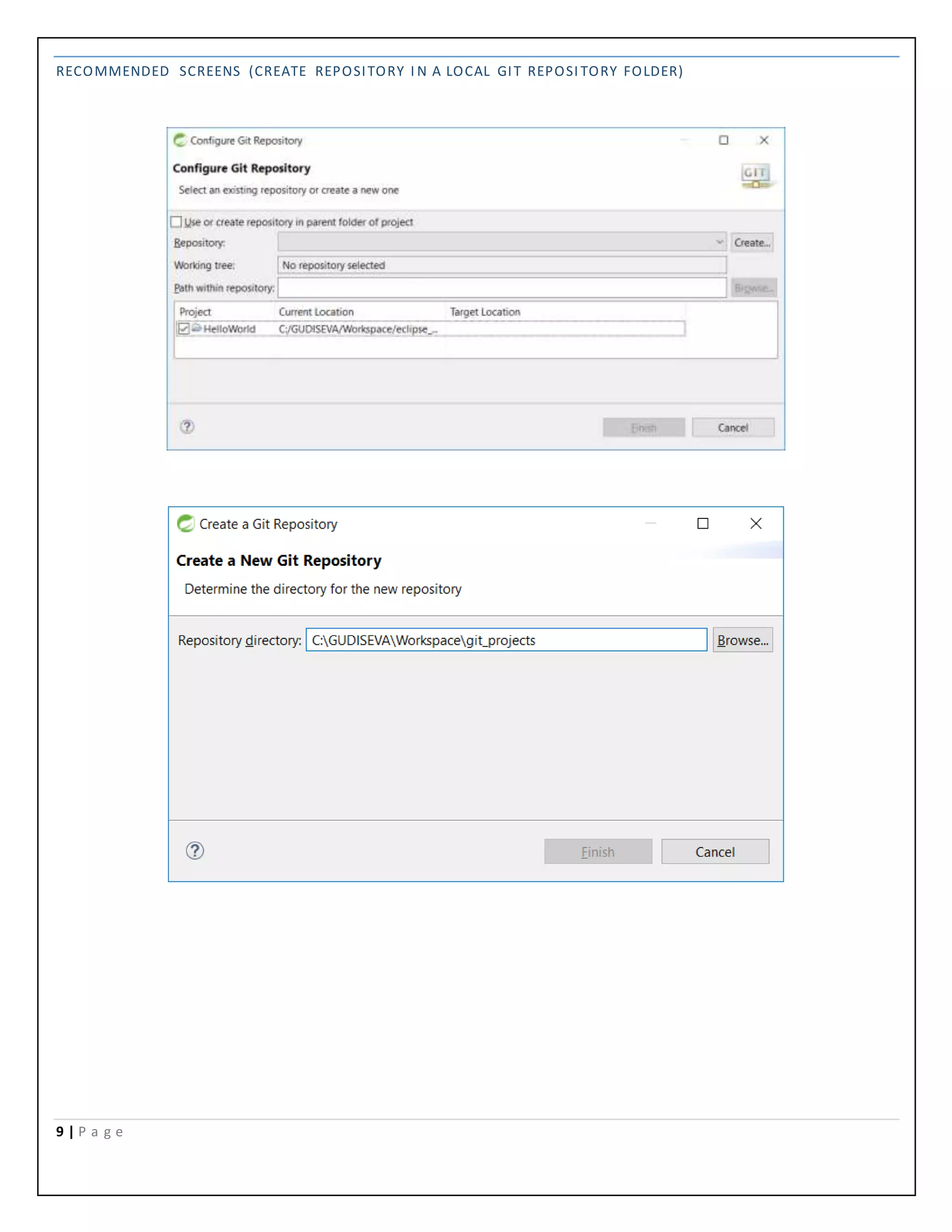The image size is (952, 1232).
Task: Click the disabled Browse button beside Path within repository
Action: point(754,288)
